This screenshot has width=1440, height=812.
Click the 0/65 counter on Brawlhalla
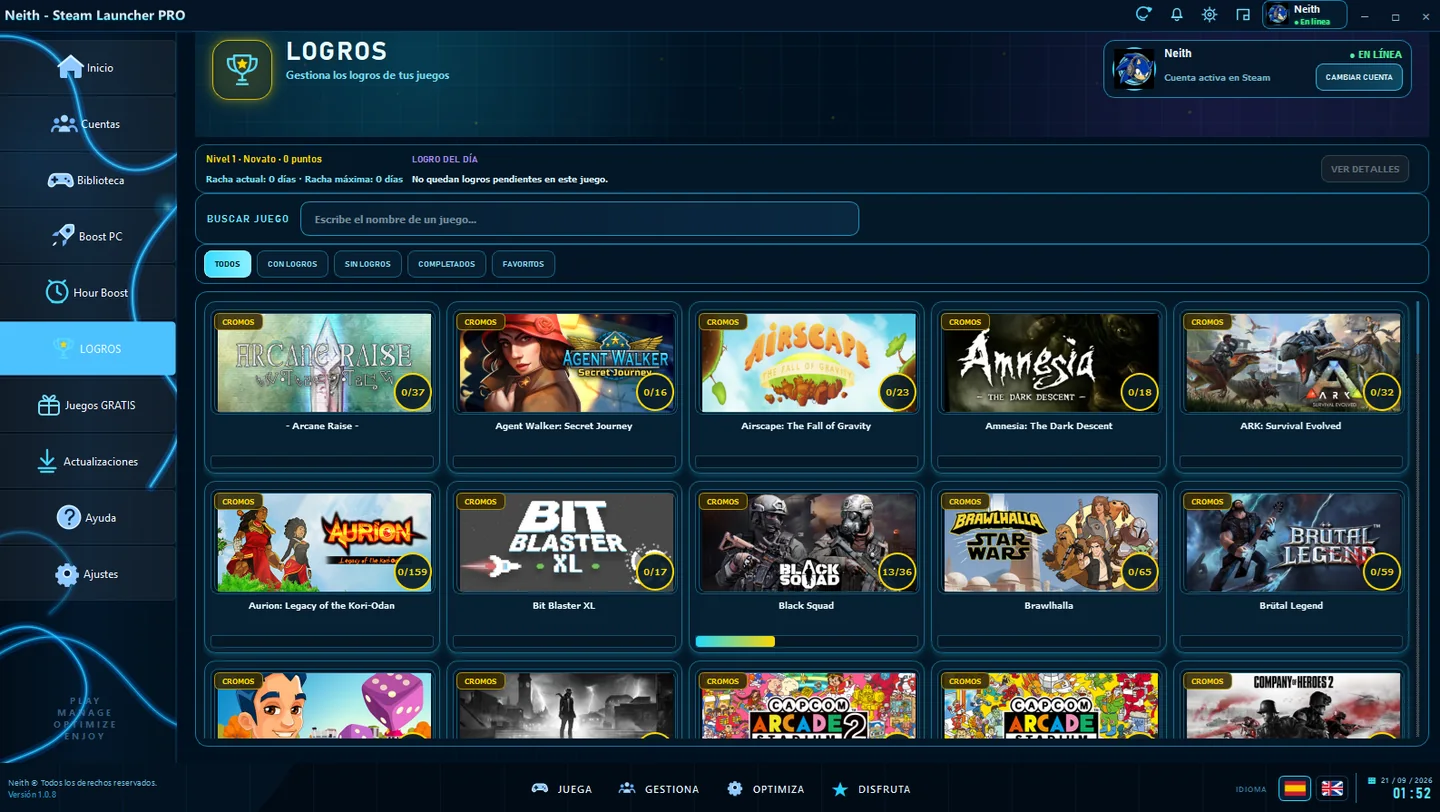pyautogui.click(x=1139, y=572)
